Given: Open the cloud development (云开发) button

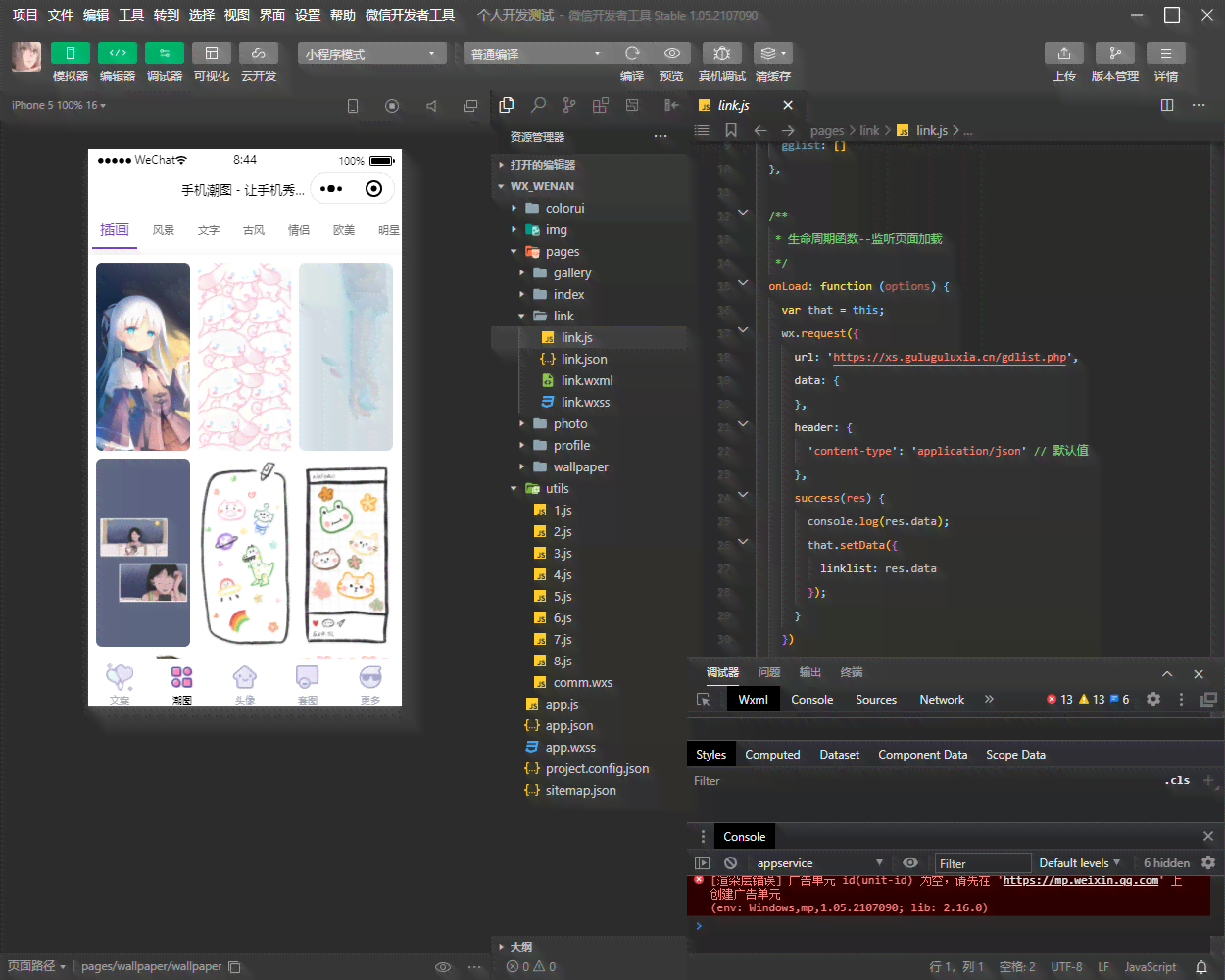Looking at the screenshot, I should (259, 53).
